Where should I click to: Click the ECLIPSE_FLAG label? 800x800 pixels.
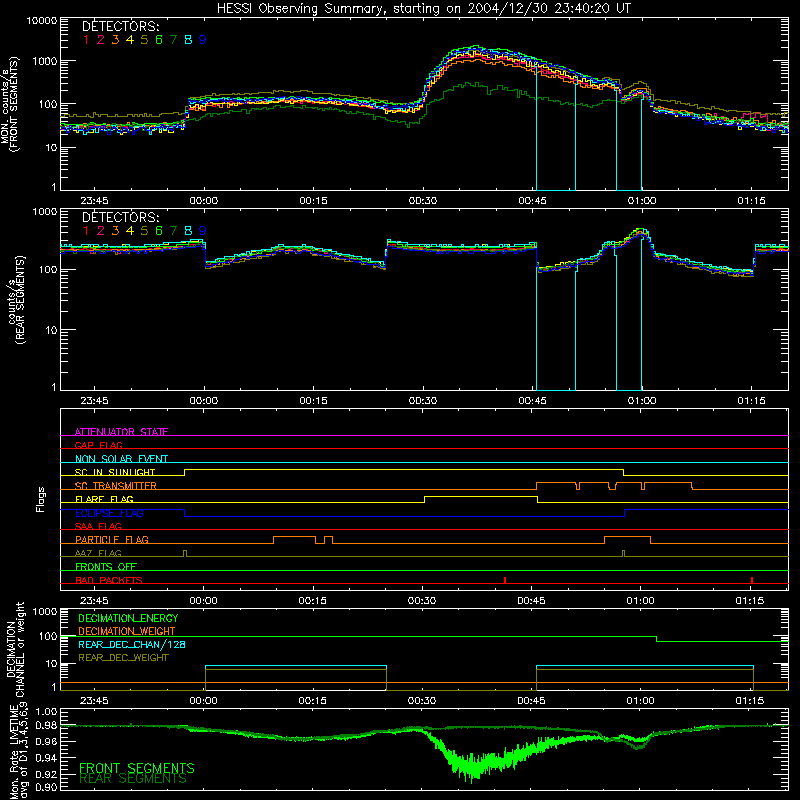(109, 513)
